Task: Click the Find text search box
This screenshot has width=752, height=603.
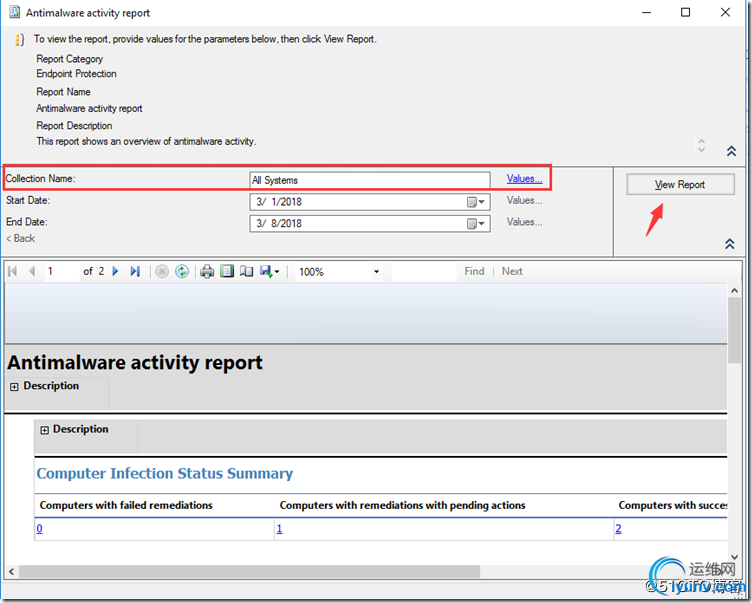Action: coord(424,272)
